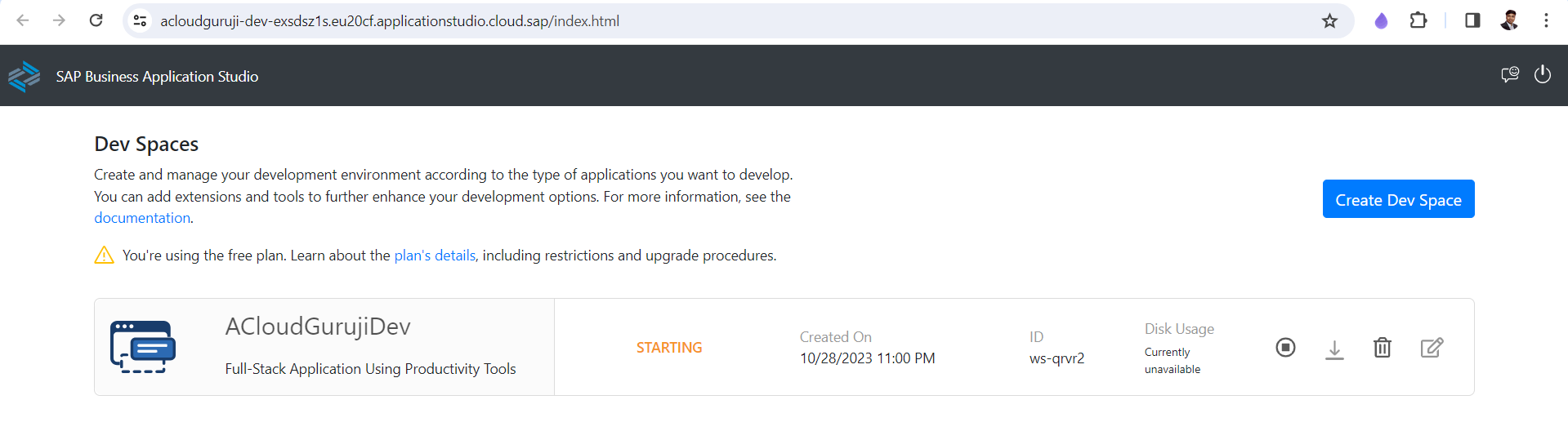Click the browser address bar URL

(x=390, y=21)
